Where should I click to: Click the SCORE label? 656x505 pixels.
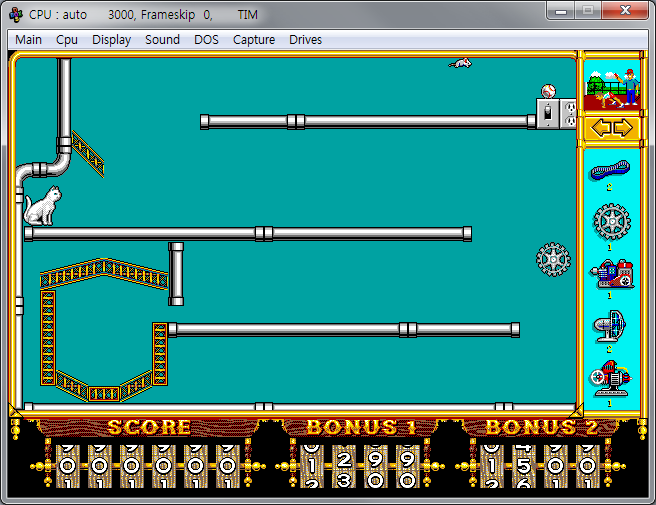pos(149,427)
